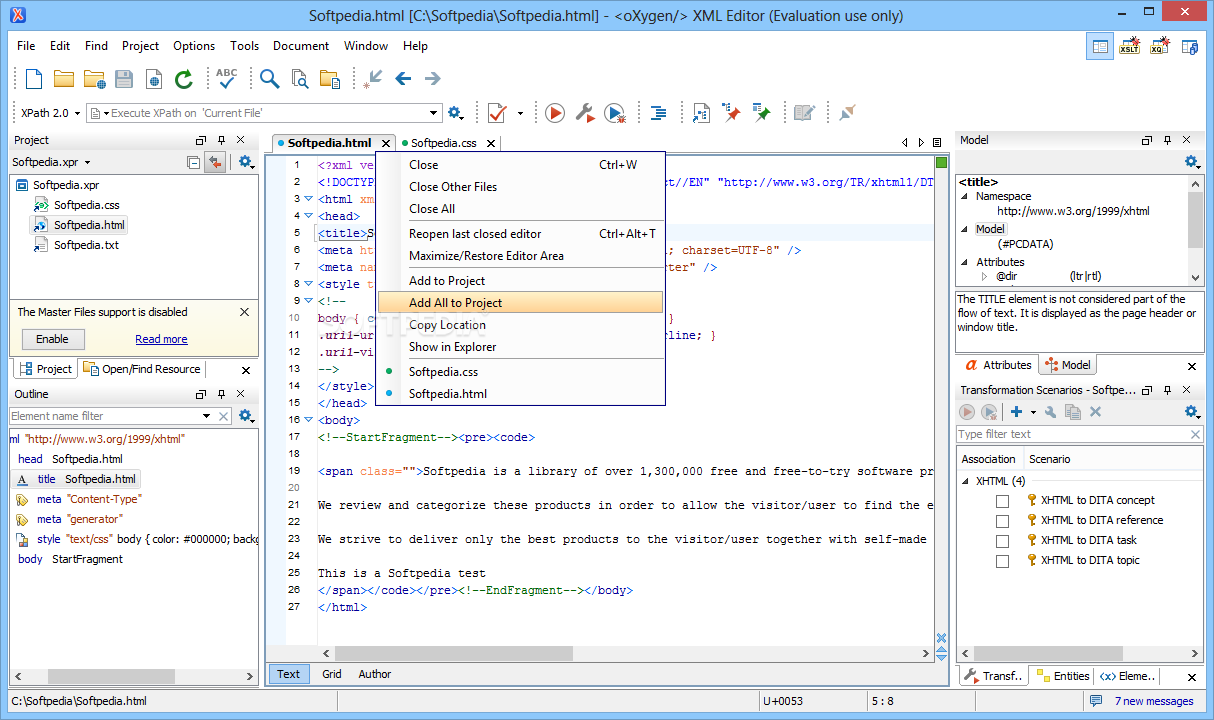This screenshot has height=720, width=1214.
Task: Run the ABC spell check tool
Action: pos(227,78)
